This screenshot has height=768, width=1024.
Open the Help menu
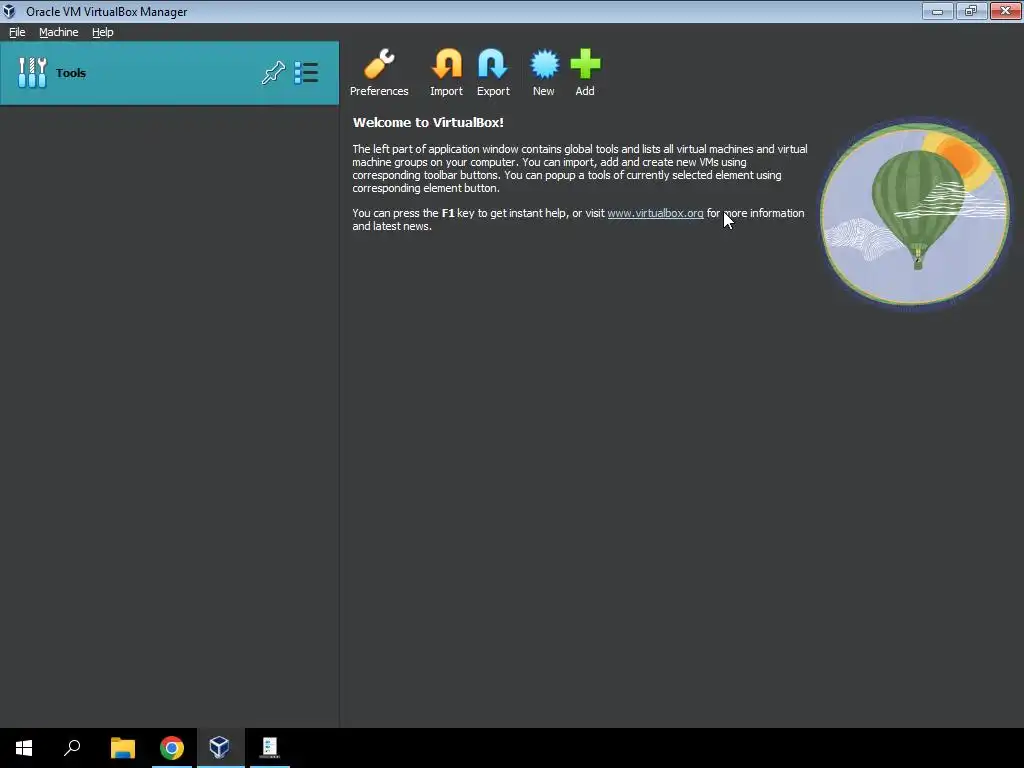tap(103, 32)
